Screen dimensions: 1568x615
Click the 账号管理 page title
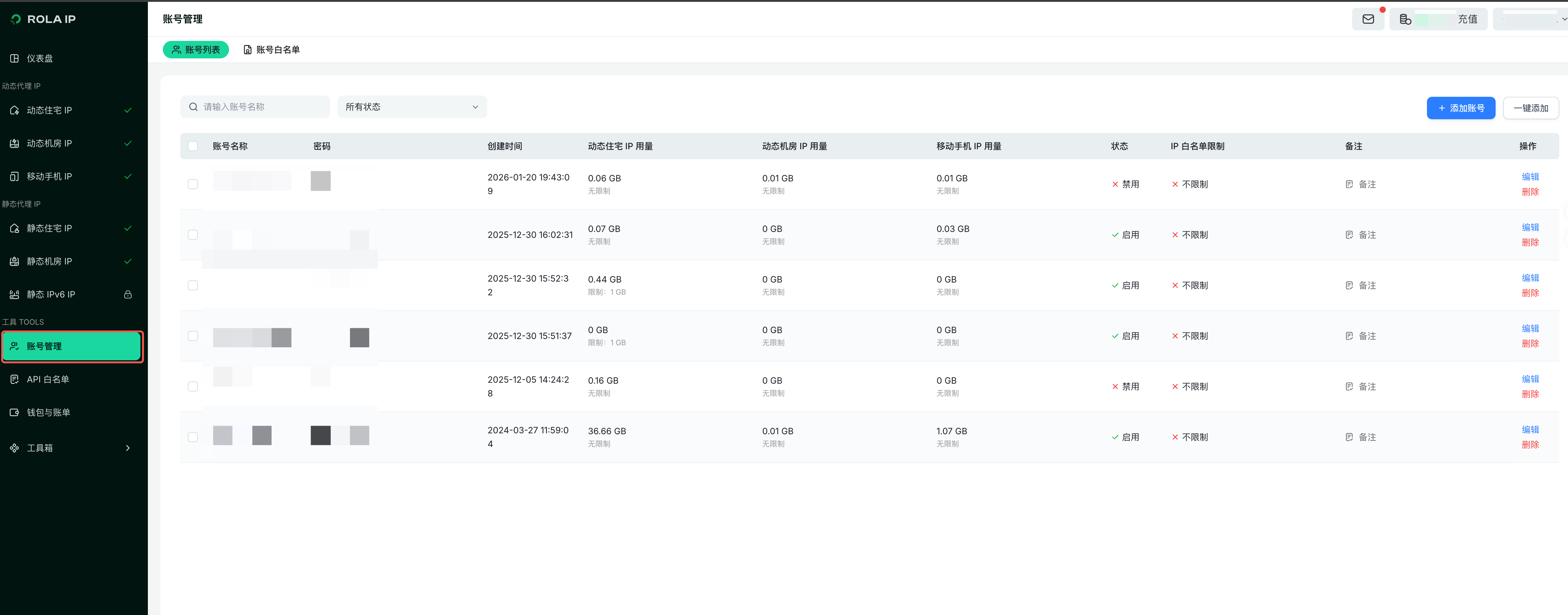coord(183,19)
